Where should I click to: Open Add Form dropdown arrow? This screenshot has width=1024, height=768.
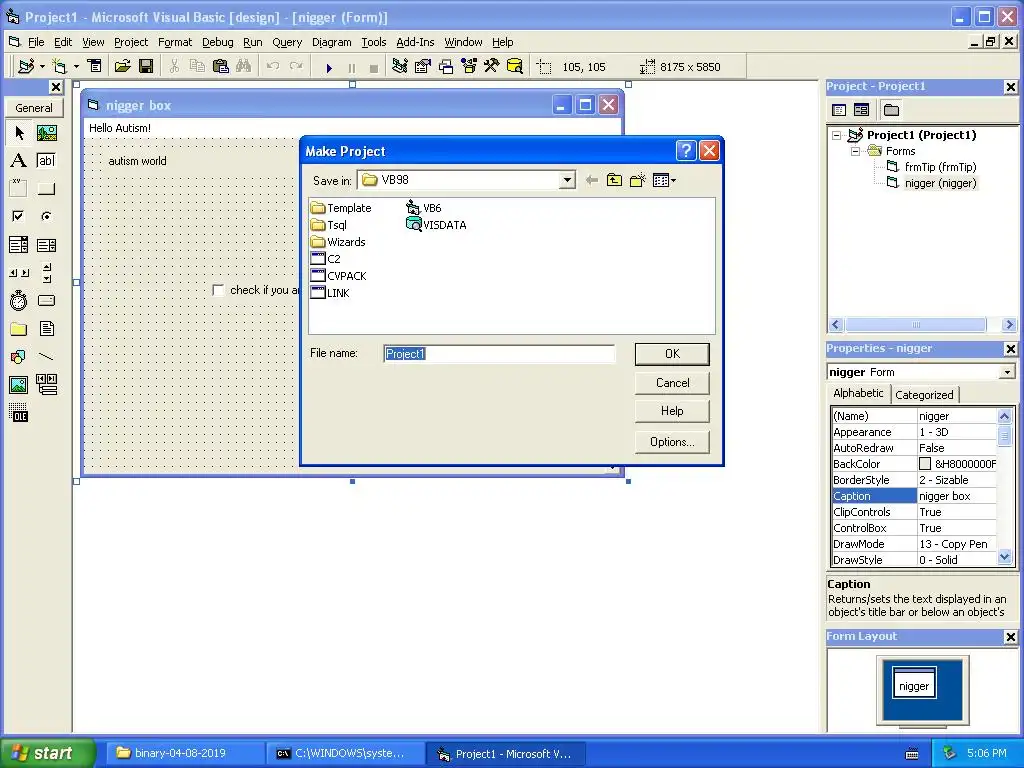pyautogui.click(x=76, y=67)
